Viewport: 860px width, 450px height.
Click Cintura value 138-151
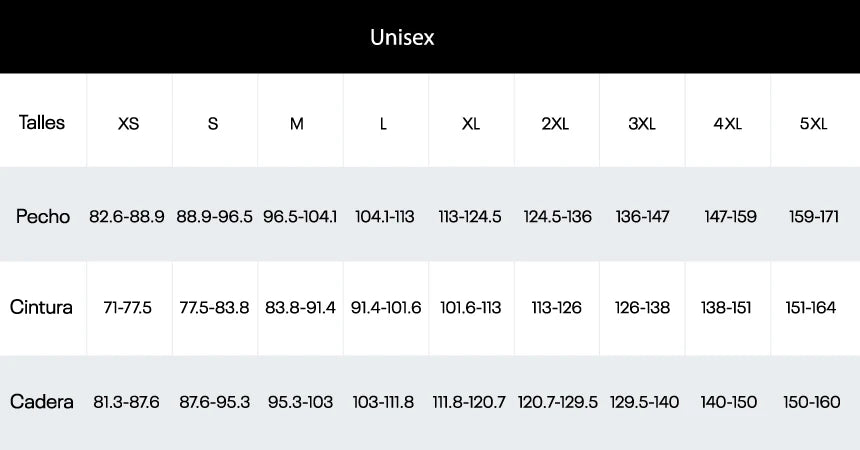pos(727,308)
